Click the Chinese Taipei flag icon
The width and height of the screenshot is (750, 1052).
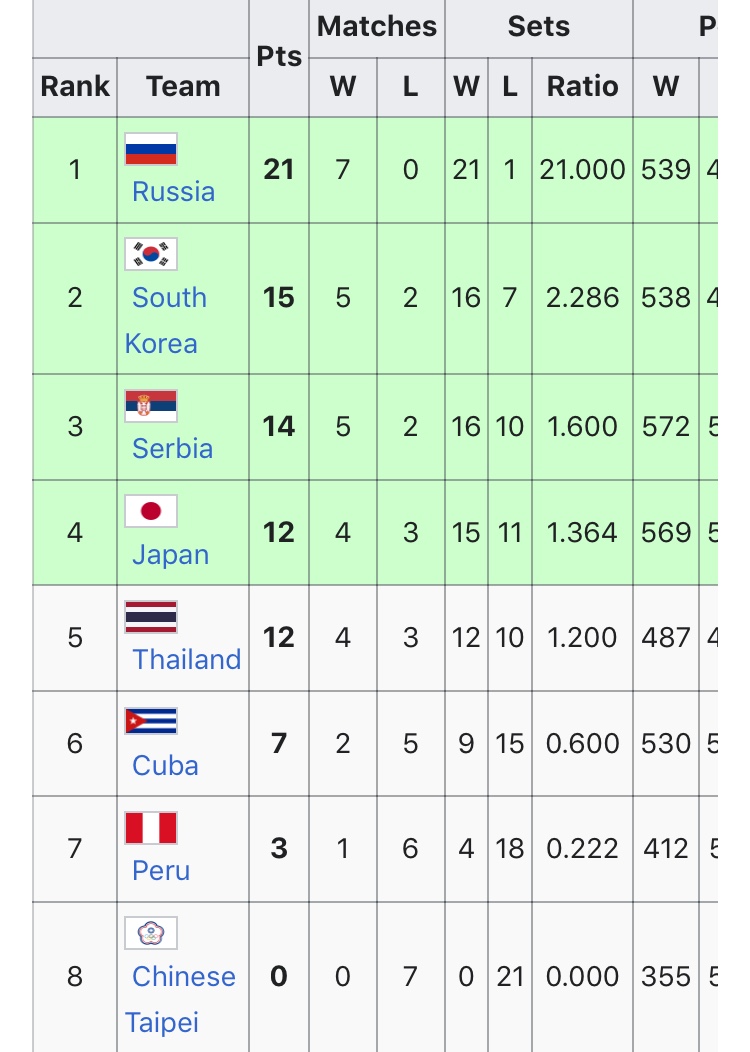tap(151, 933)
